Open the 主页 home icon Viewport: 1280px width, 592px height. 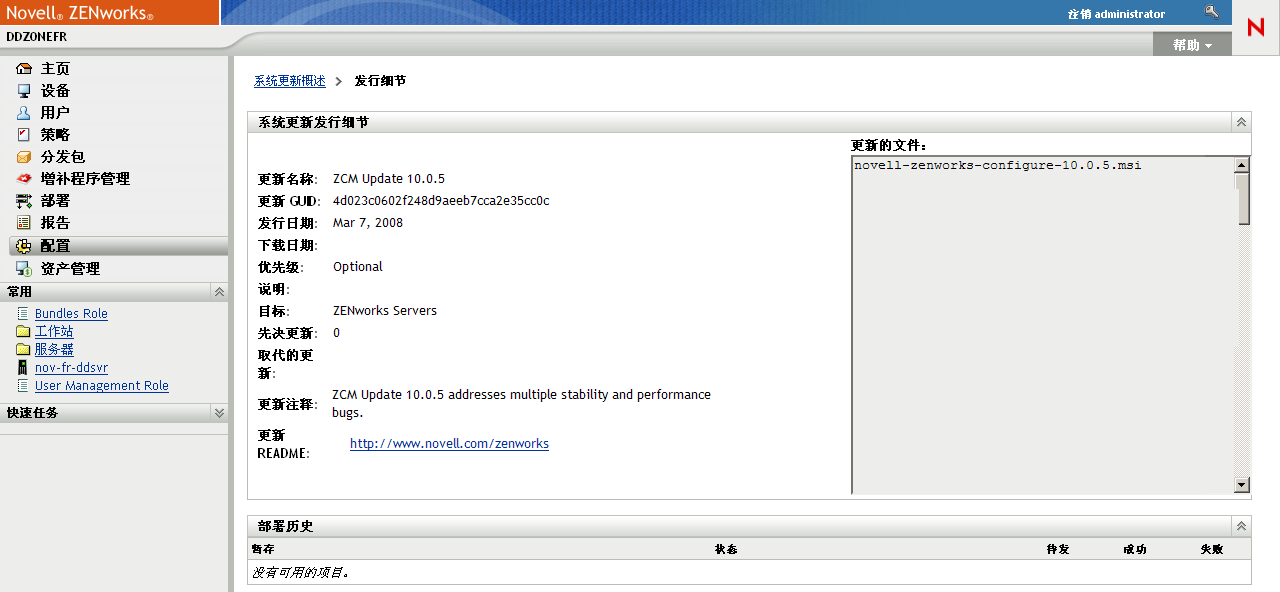[24, 69]
